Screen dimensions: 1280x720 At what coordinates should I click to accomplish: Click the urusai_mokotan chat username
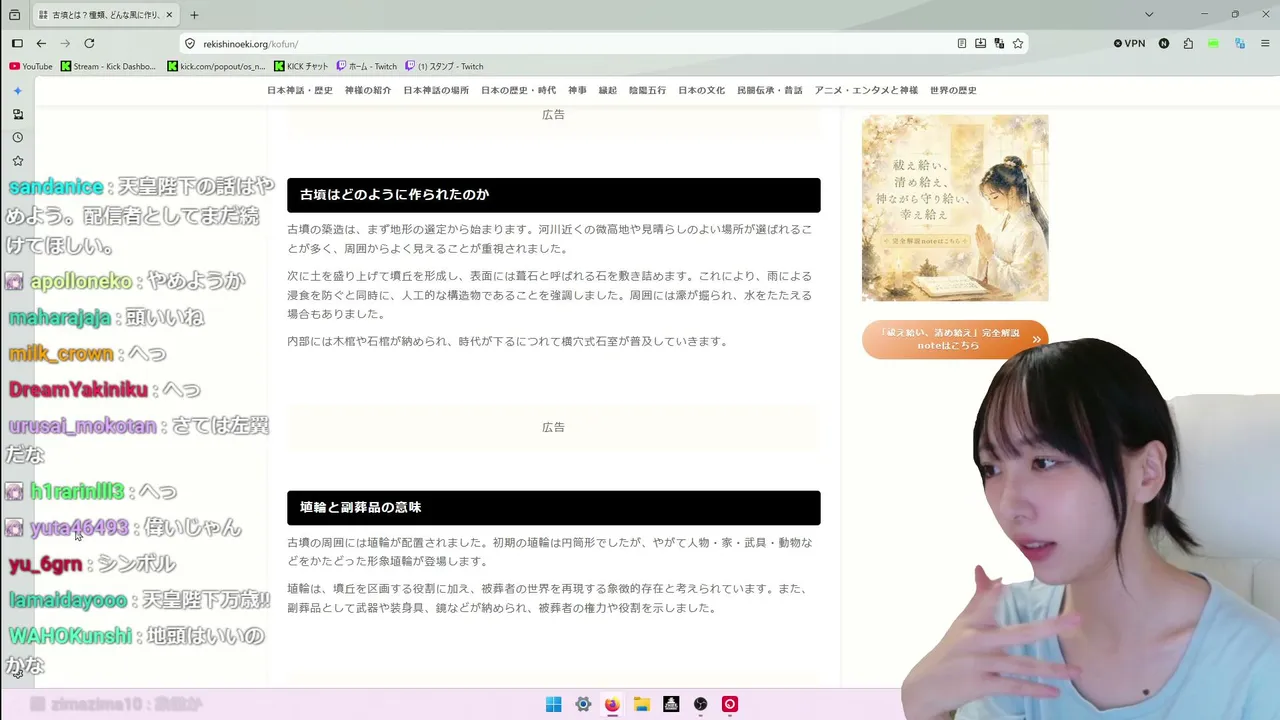(83, 426)
